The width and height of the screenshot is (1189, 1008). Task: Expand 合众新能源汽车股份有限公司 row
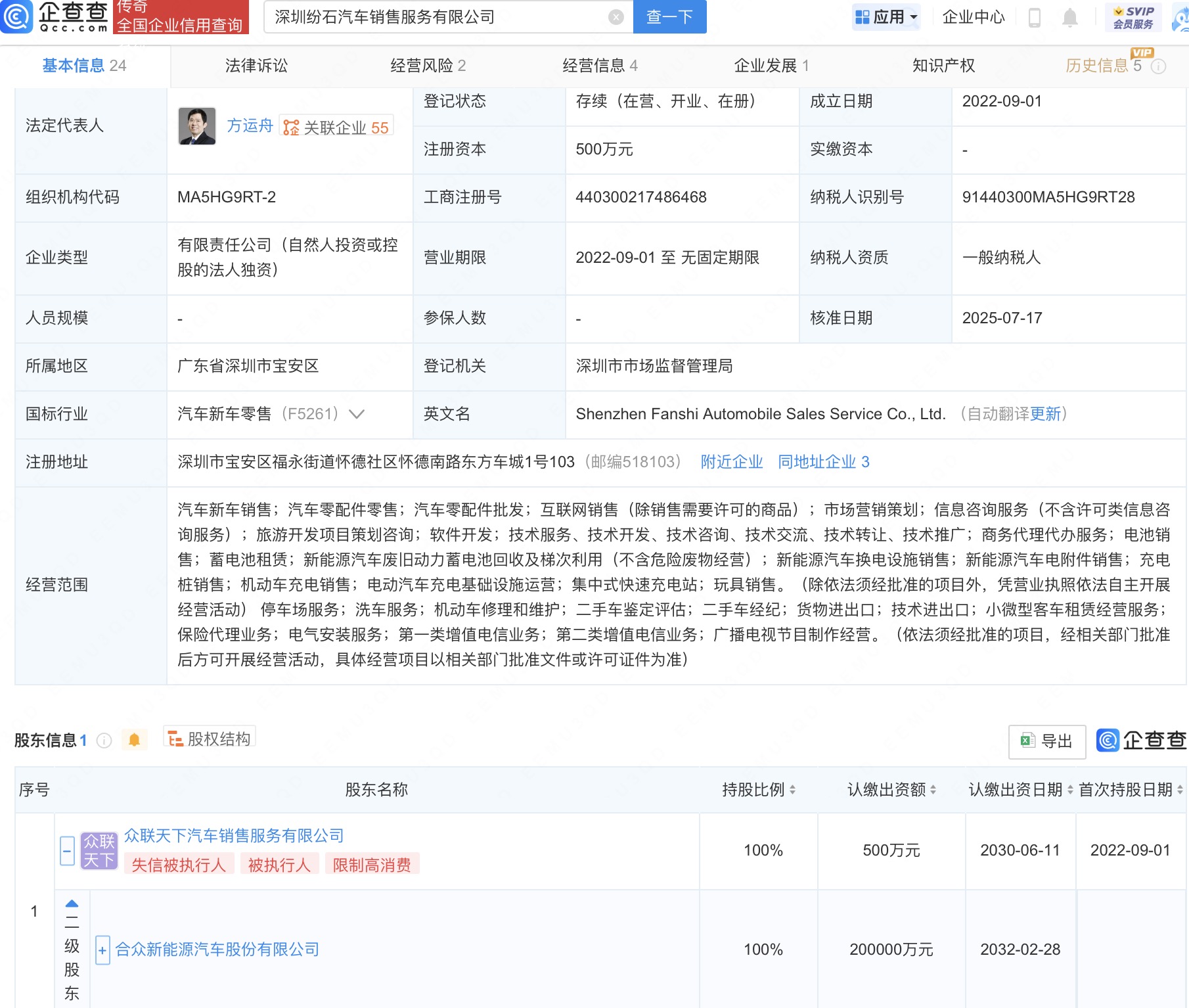point(102,950)
